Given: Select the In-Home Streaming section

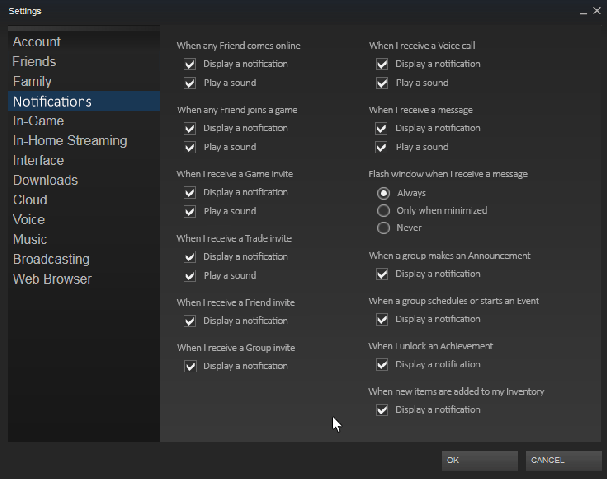Looking at the screenshot, I should pyautogui.click(x=70, y=141).
